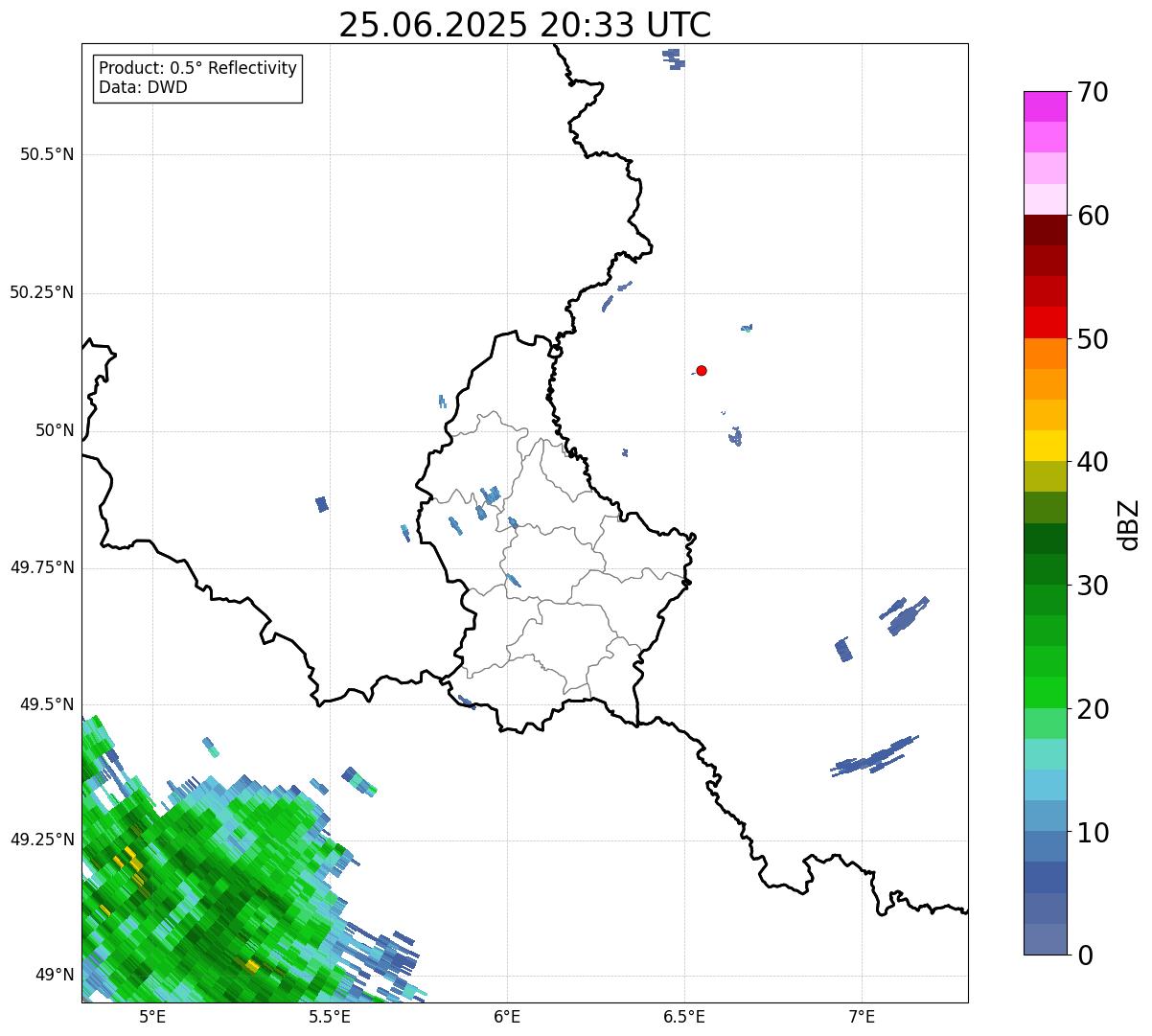This screenshot has width=1152, height=1036.
Task: Click the 6.5°E longitude label
Action: [x=684, y=1017]
